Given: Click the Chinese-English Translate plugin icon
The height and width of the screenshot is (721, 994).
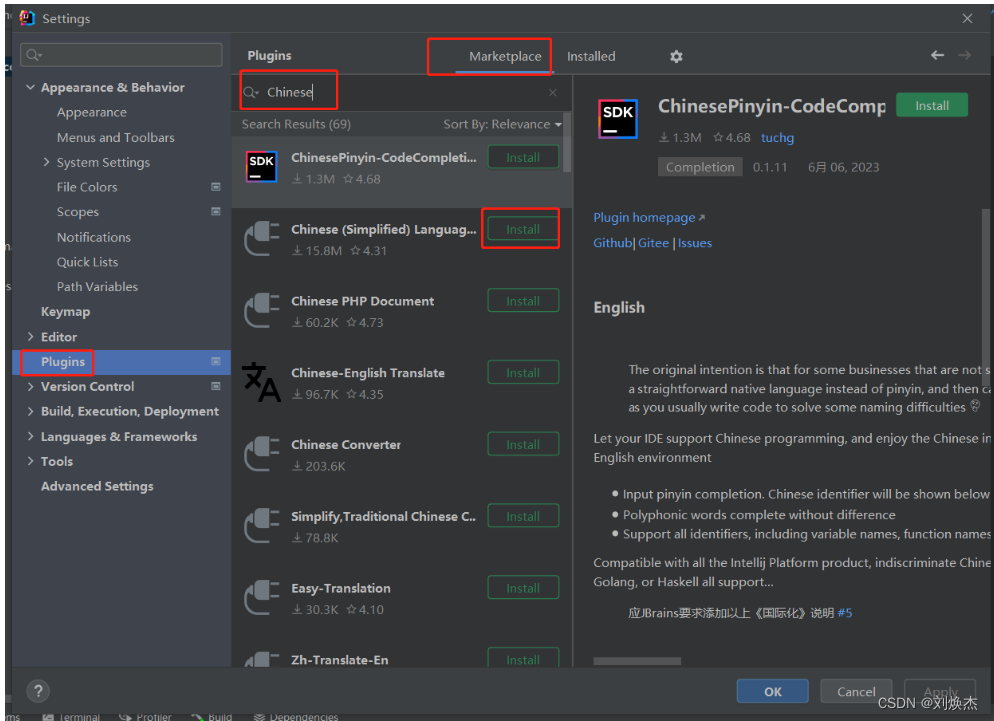Looking at the screenshot, I should (x=261, y=382).
